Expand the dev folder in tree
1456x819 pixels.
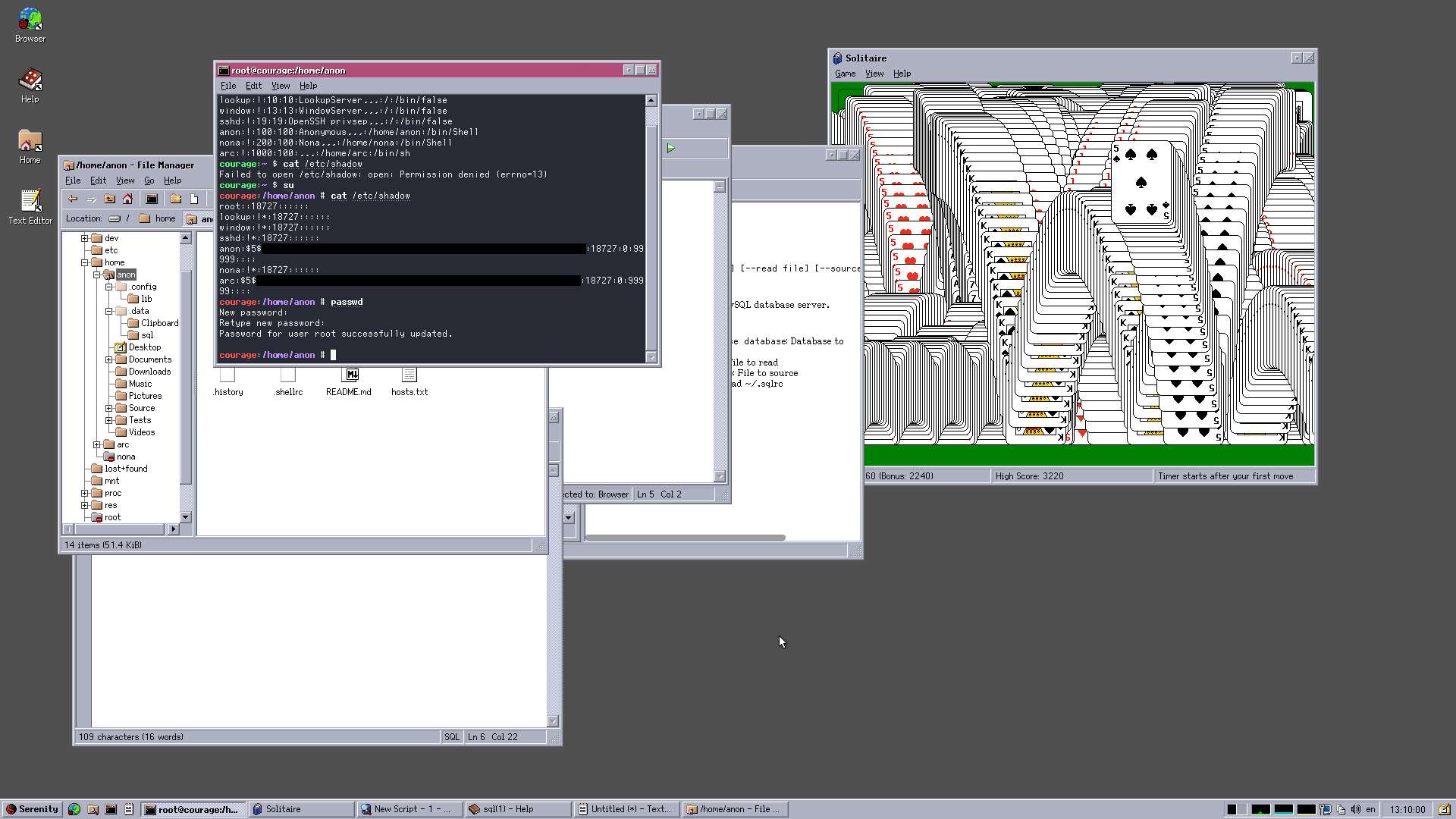tap(85, 238)
